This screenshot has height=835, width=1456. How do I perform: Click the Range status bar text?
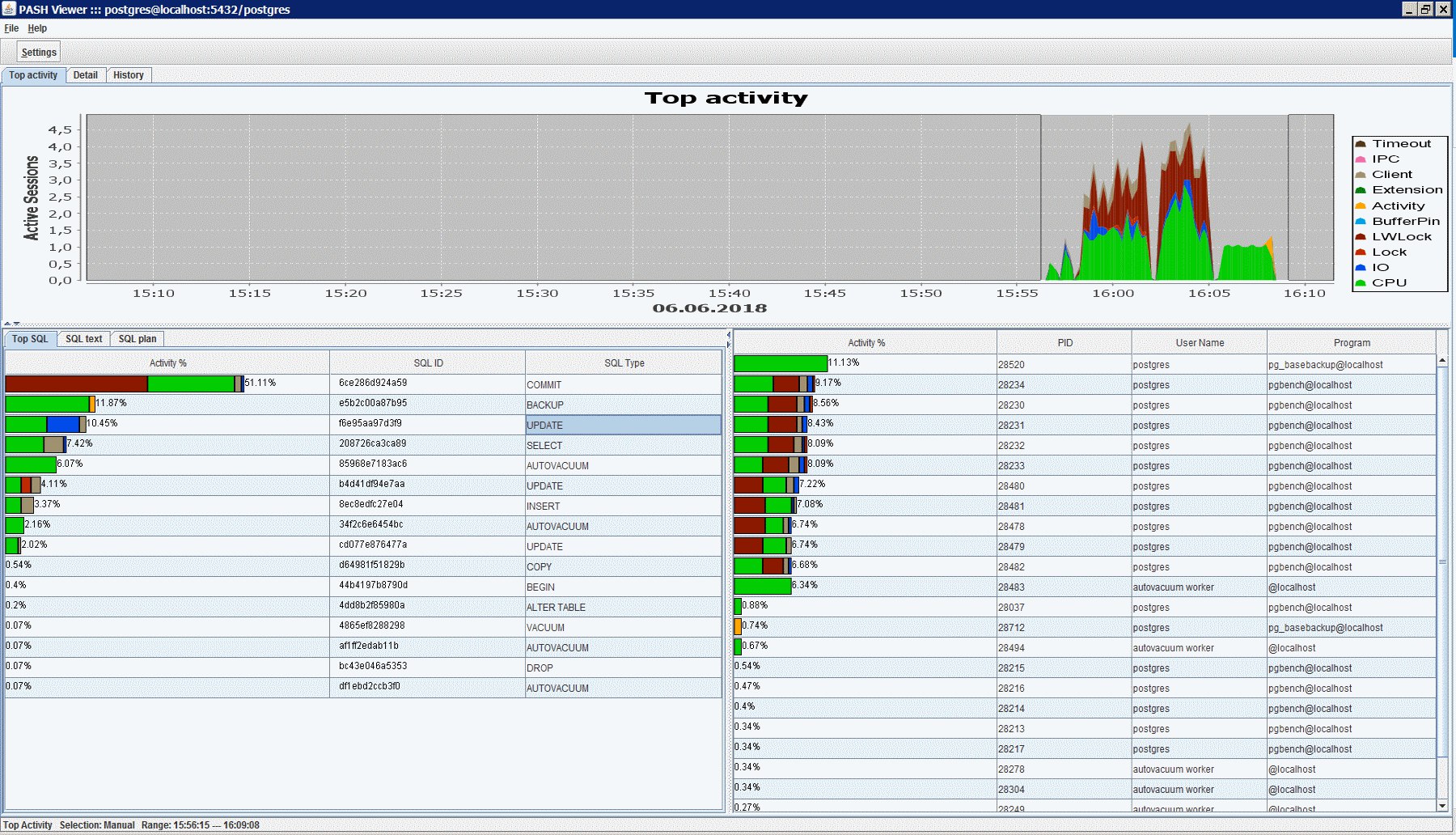coord(200,825)
